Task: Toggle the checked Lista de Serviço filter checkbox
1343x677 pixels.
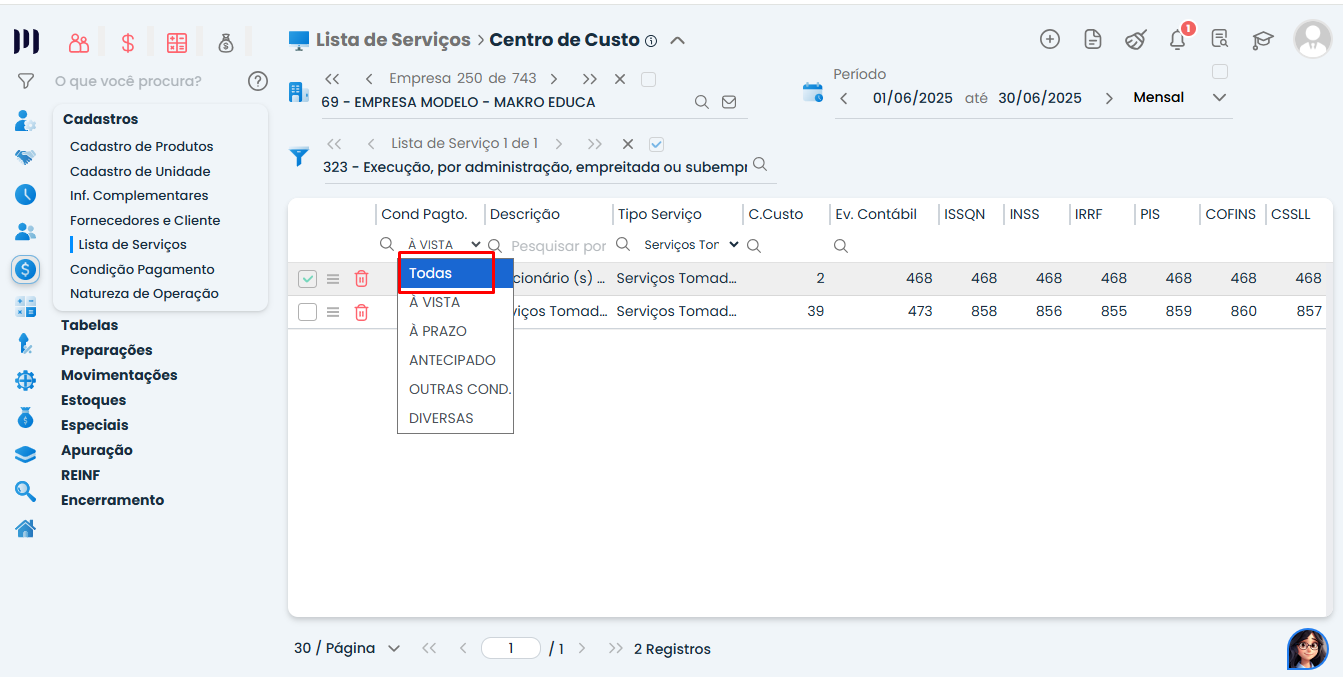Action: point(656,144)
